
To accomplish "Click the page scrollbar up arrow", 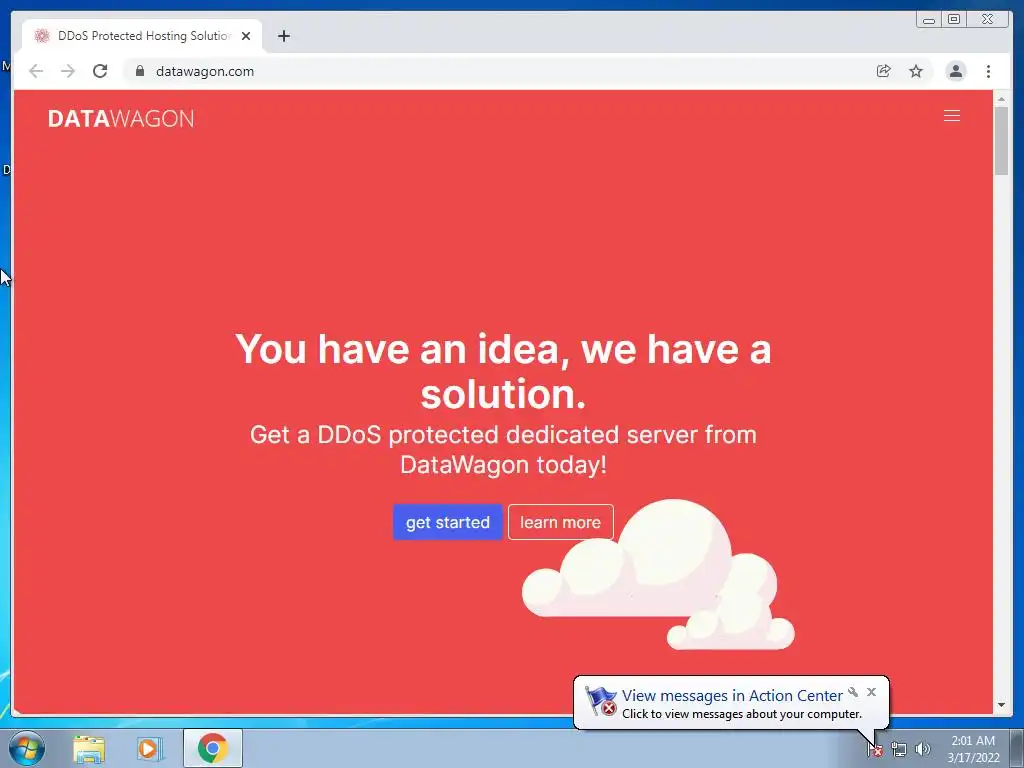I will pos(1001,99).
